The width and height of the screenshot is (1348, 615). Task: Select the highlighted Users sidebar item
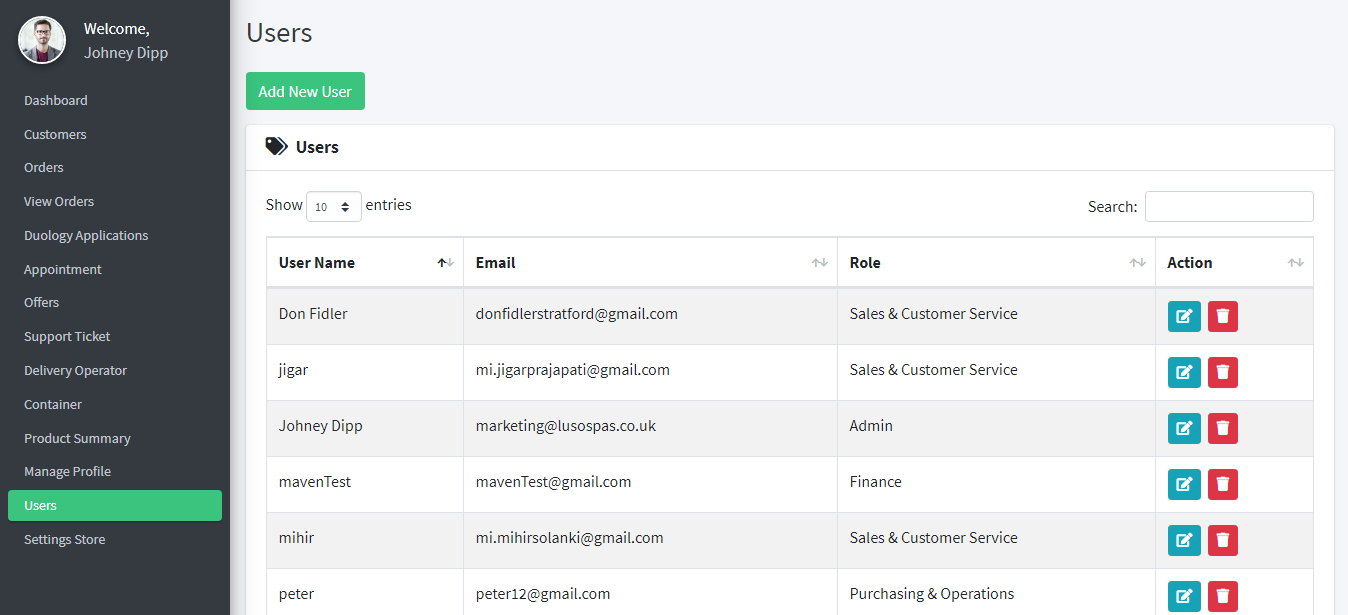click(x=115, y=505)
